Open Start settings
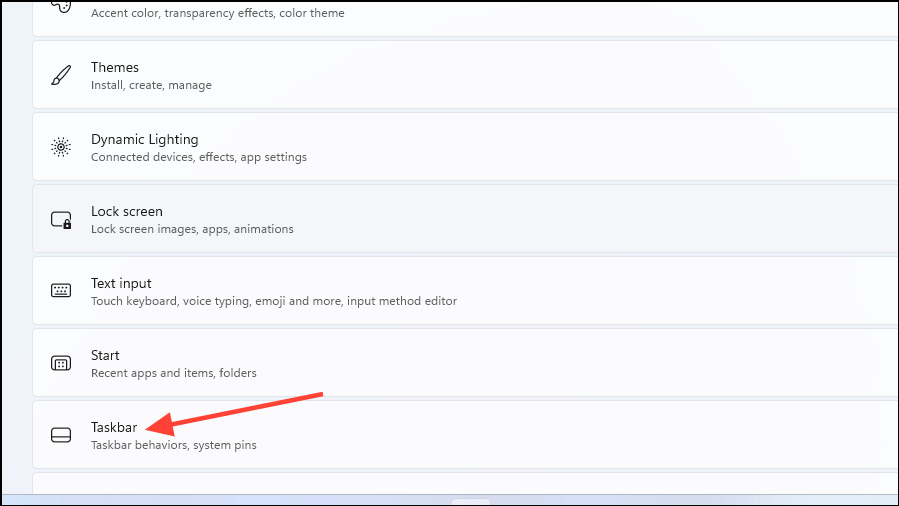899x506 pixels. [466, 363]
